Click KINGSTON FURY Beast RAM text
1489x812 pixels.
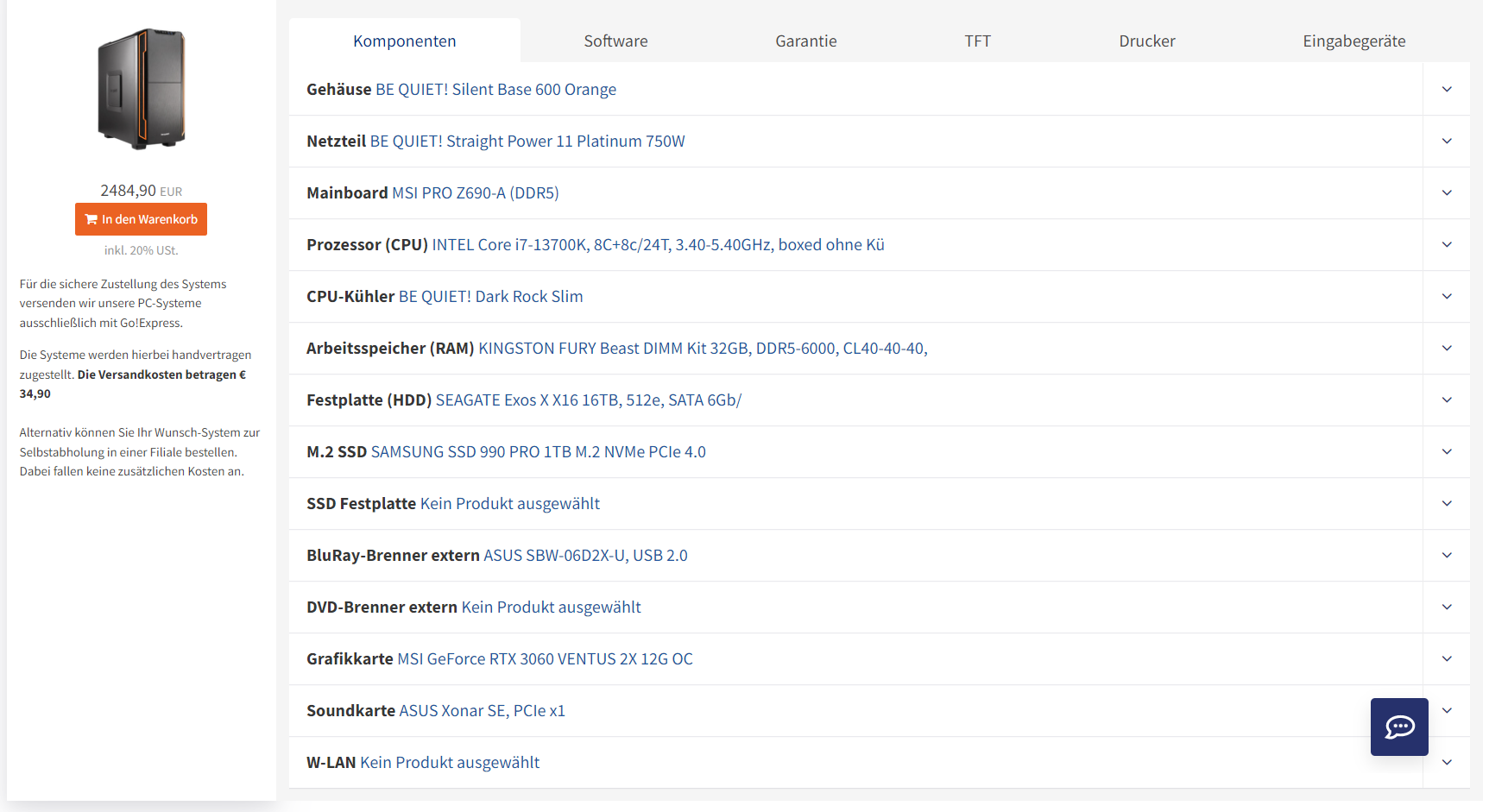click(703, 349)
